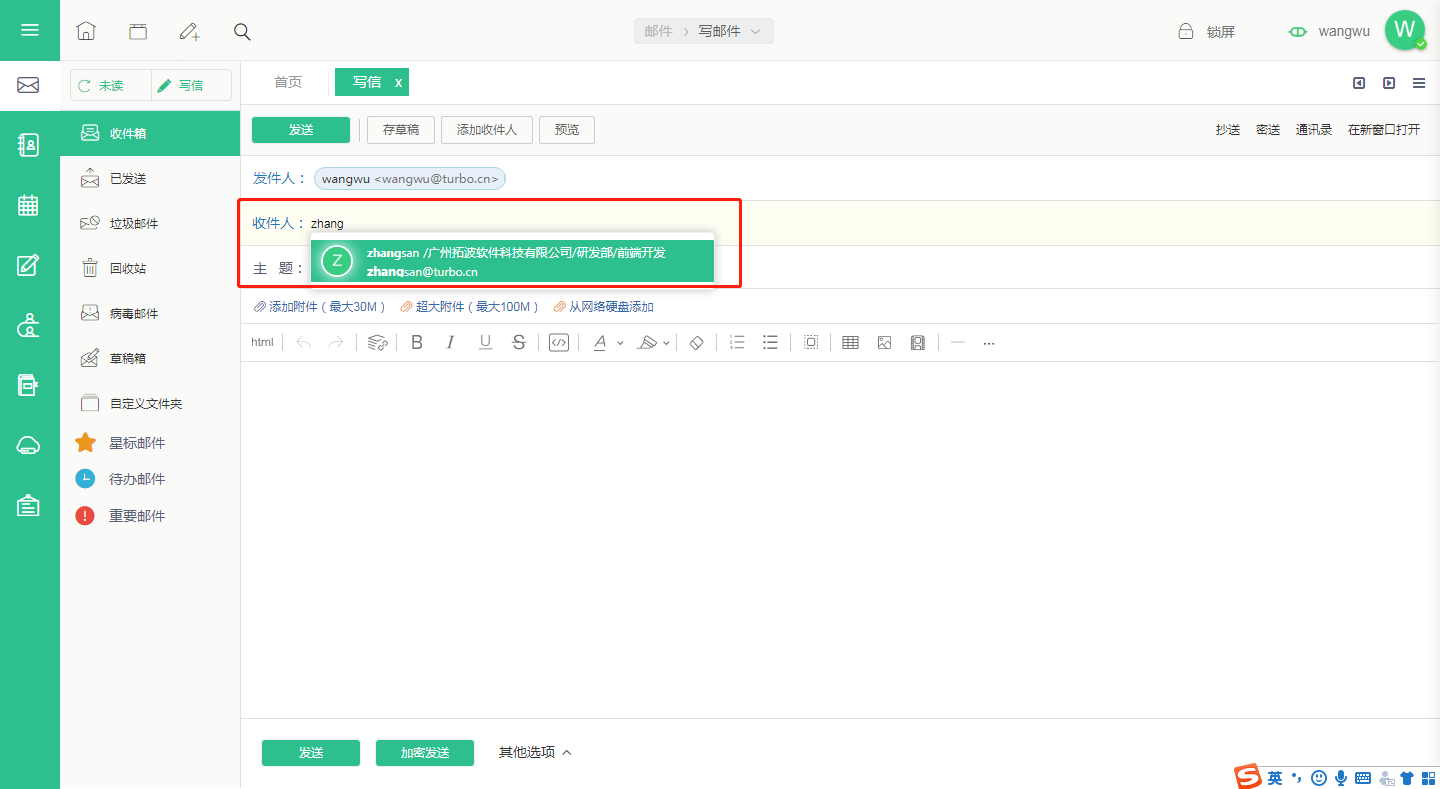The image size is (1440, 789).
Task: Go to the home icon in top bar
Action: (86, 31)
